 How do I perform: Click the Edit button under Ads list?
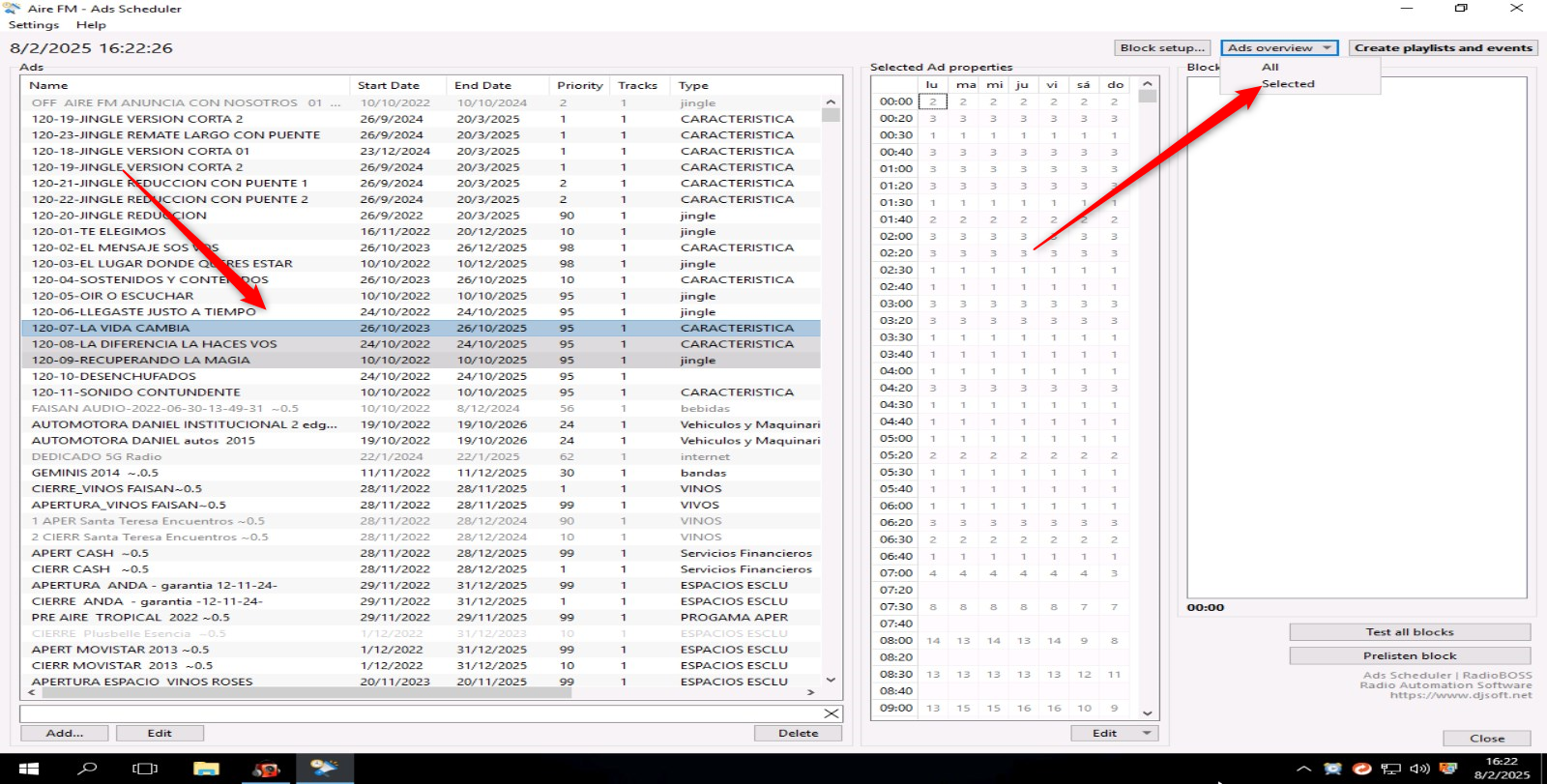(160, 733)
